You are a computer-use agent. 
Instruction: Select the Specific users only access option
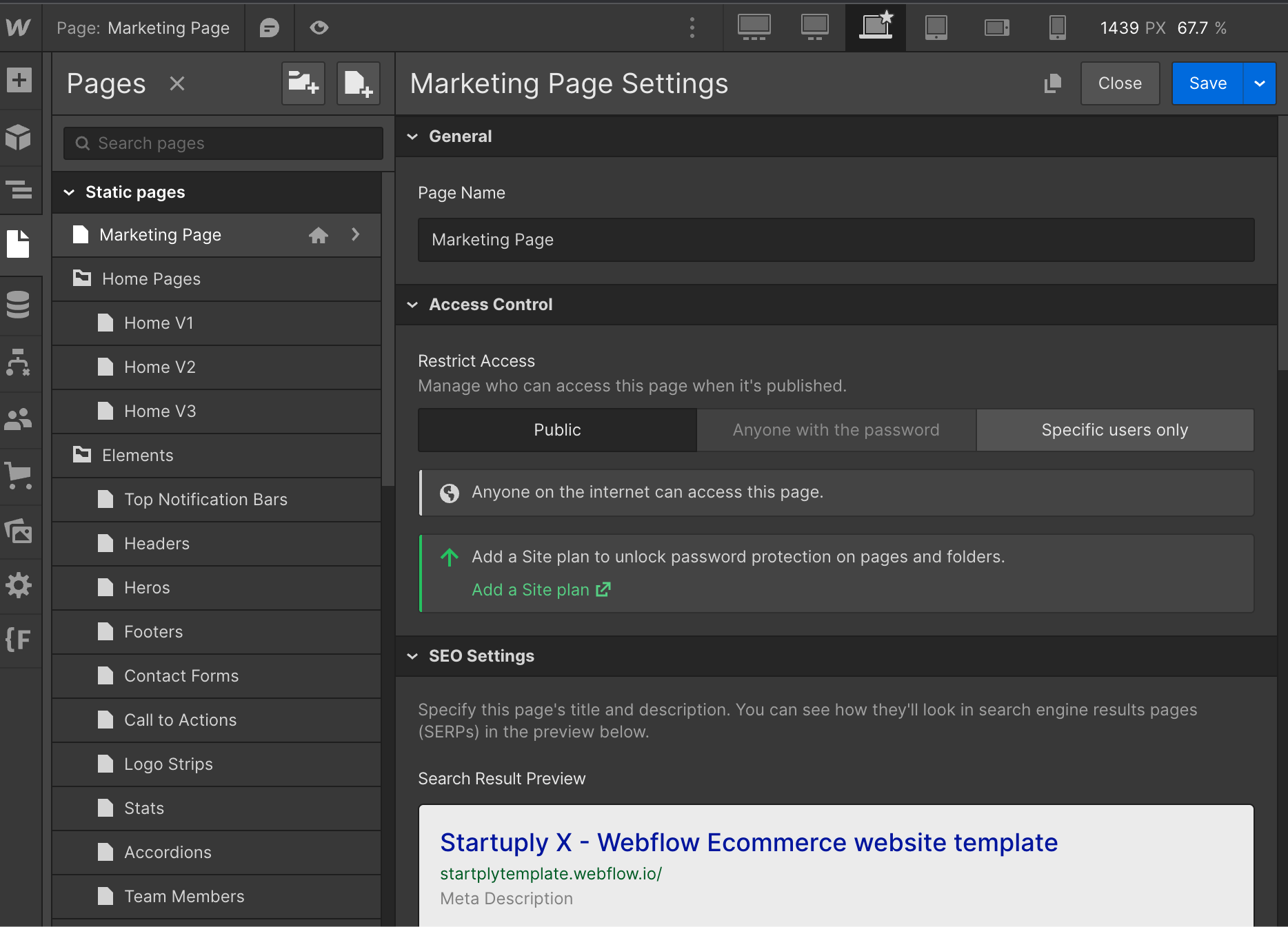click(1114, 429)
